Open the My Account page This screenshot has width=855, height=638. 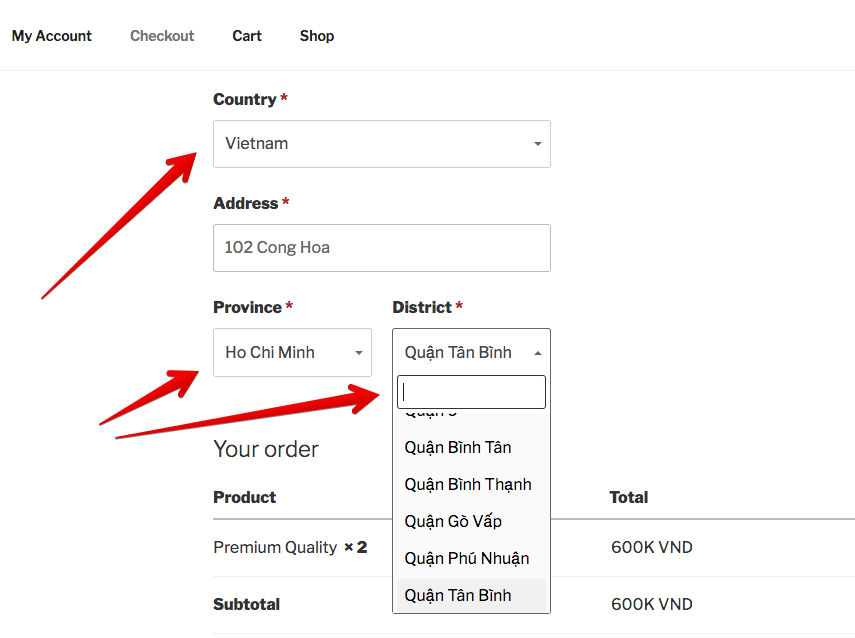click(x=52, y=36)
